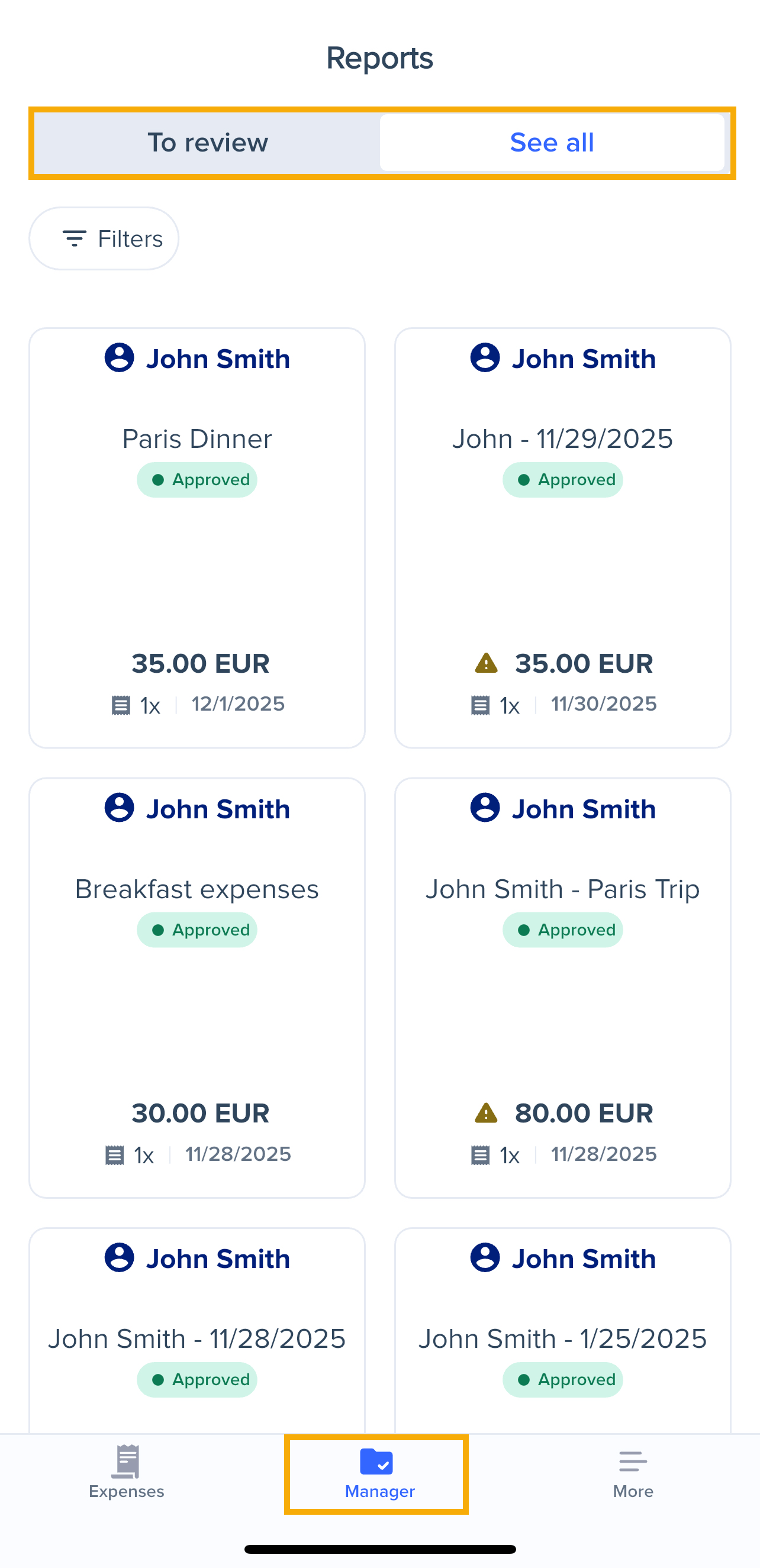
Task: Open the John Smith - 11/28/2025 report card
Action: (x=197, y=1338)
